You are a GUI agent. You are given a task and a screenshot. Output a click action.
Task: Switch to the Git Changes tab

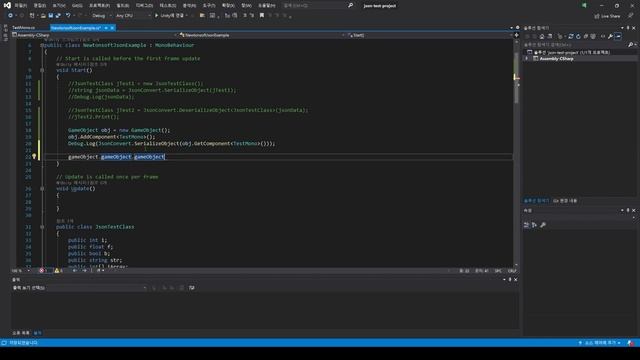(565, 201)
